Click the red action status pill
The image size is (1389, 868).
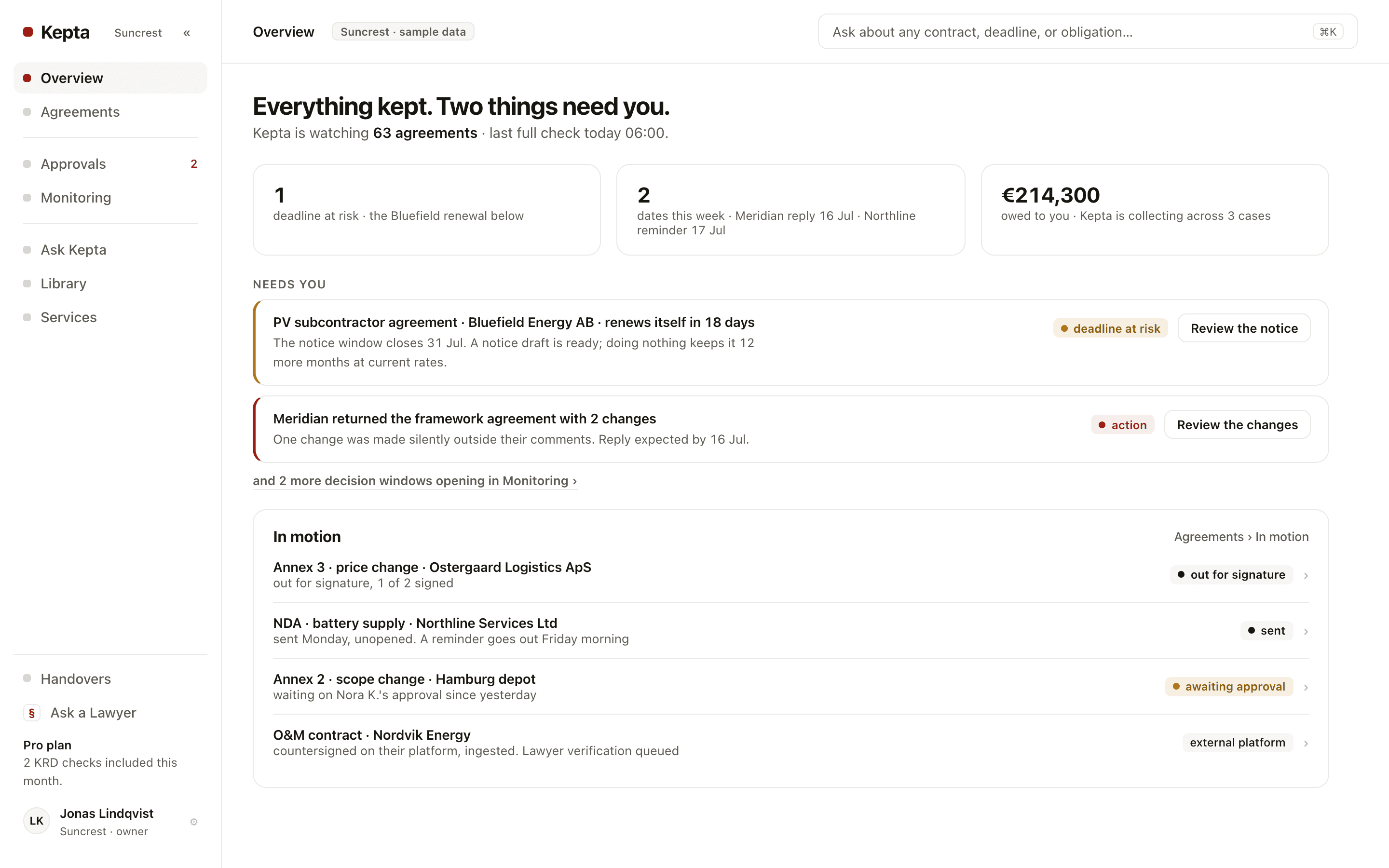click(x=1122, y=425)
